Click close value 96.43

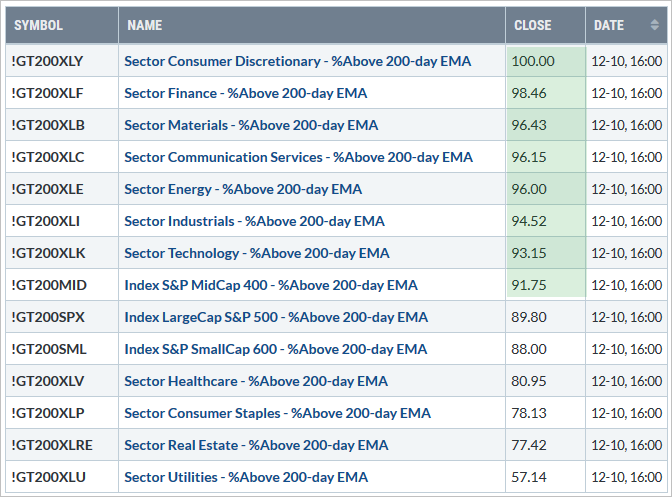pyautogui.click(x=529, y=125)
